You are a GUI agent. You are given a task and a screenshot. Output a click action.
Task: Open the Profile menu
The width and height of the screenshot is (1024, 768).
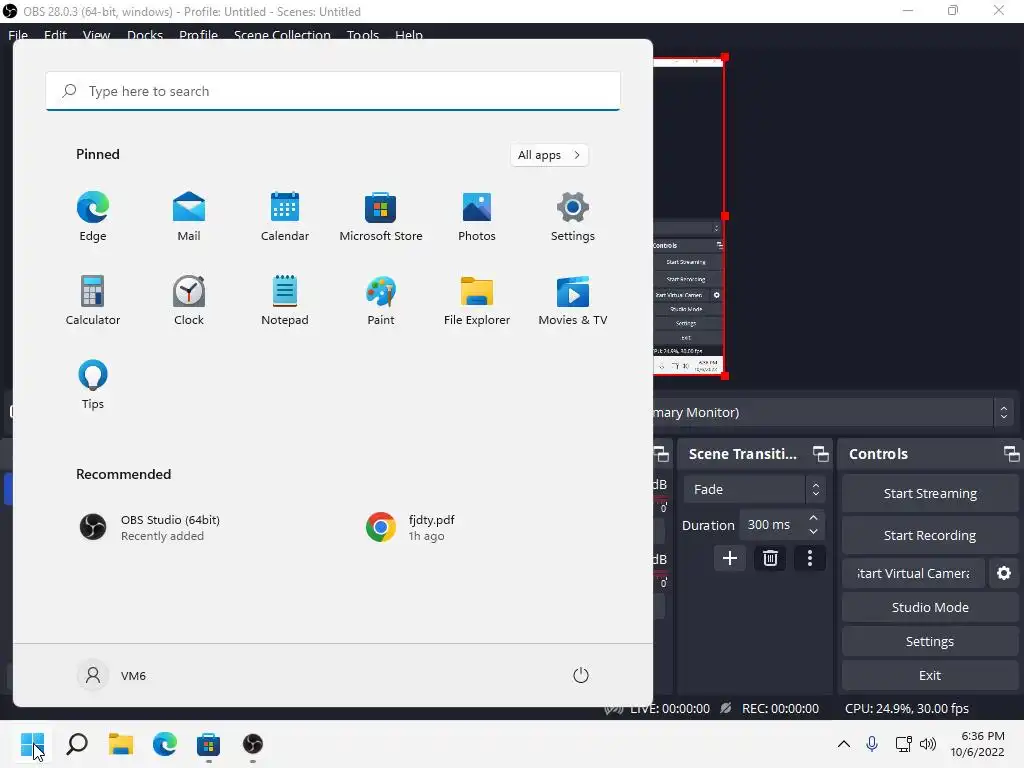coord(199,35)
